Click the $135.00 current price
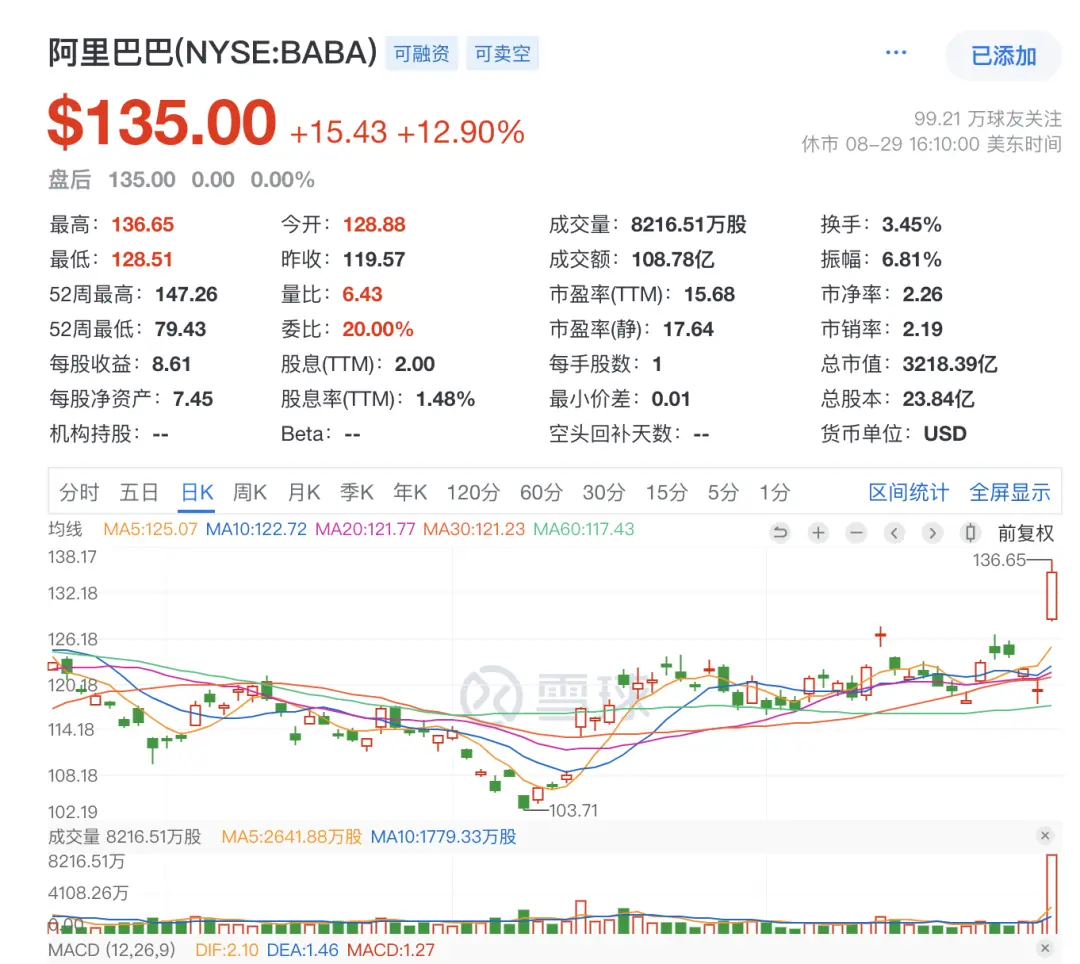1080x964 pixels. 163,123
